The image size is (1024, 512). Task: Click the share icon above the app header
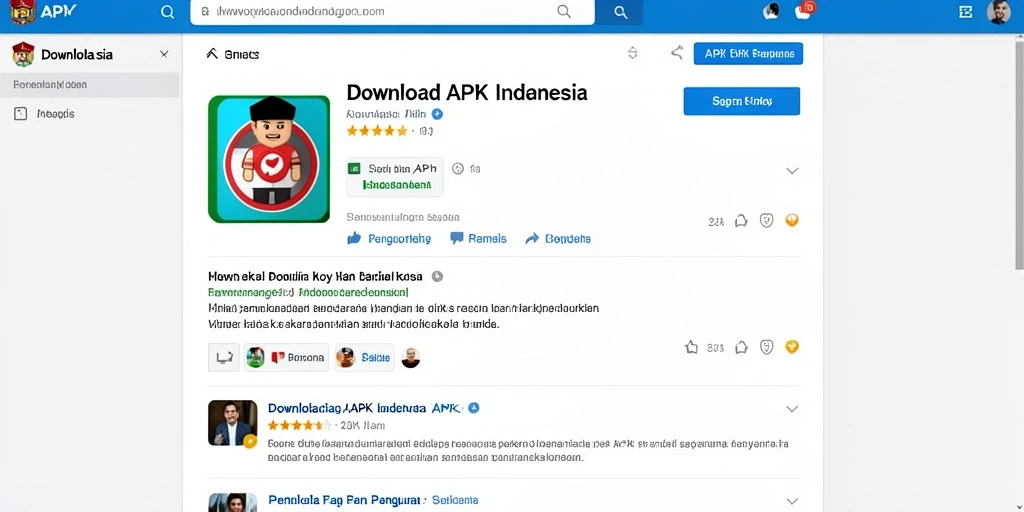pyautogui.click(x=677, y=53)
